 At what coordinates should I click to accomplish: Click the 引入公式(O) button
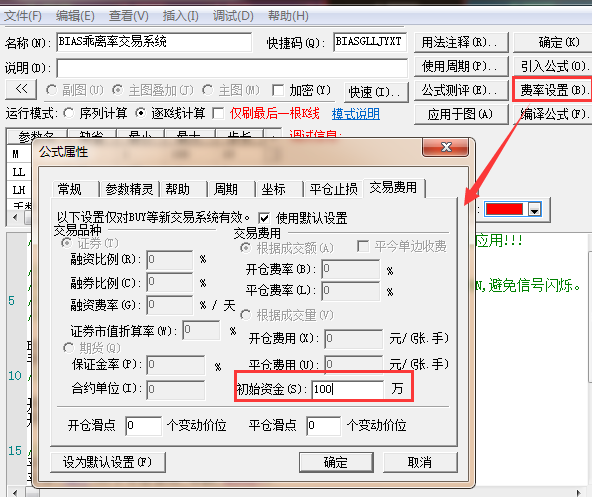click(553, 66)
